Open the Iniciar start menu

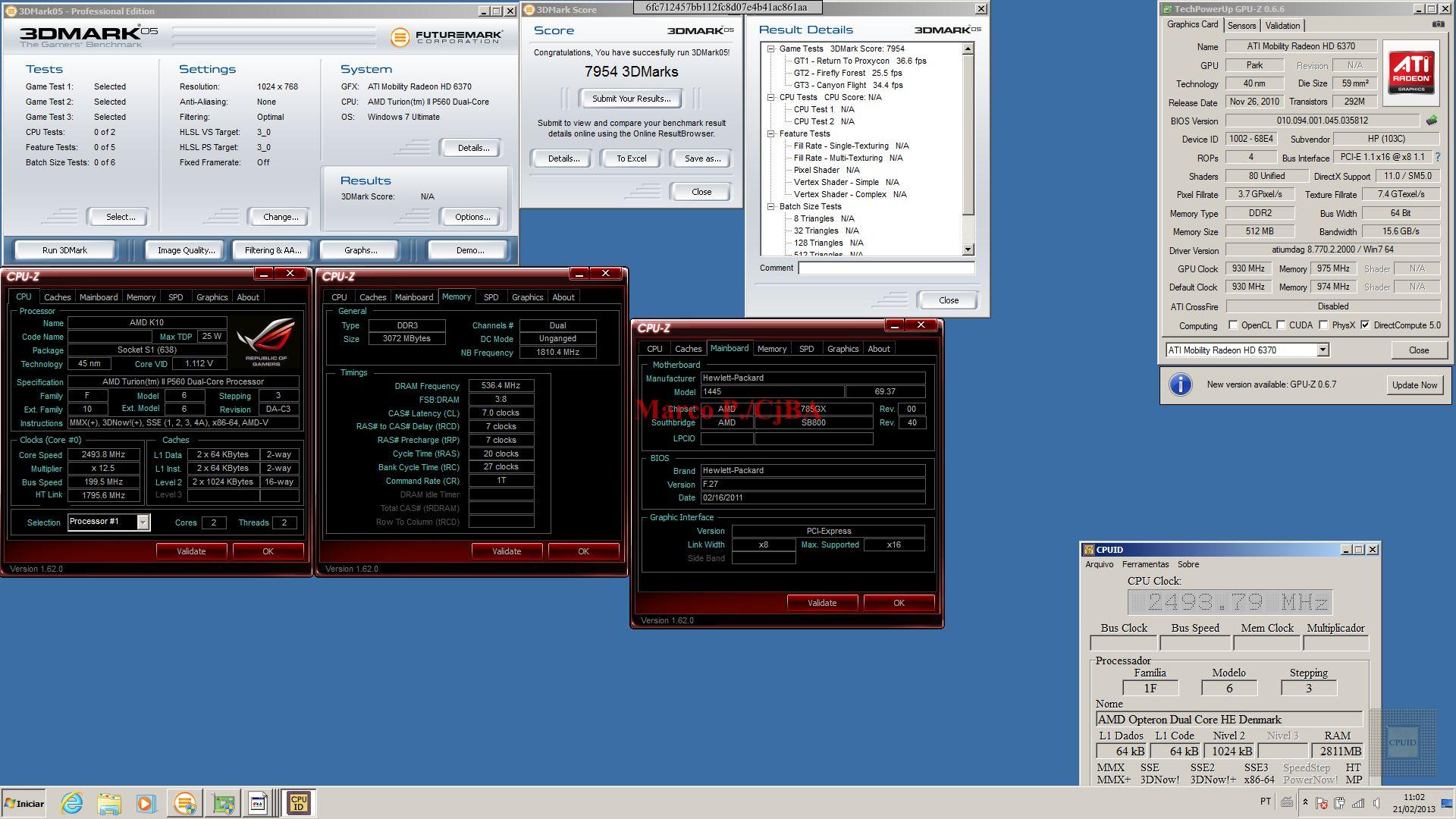pyautogui.click(x=24, y=803)
